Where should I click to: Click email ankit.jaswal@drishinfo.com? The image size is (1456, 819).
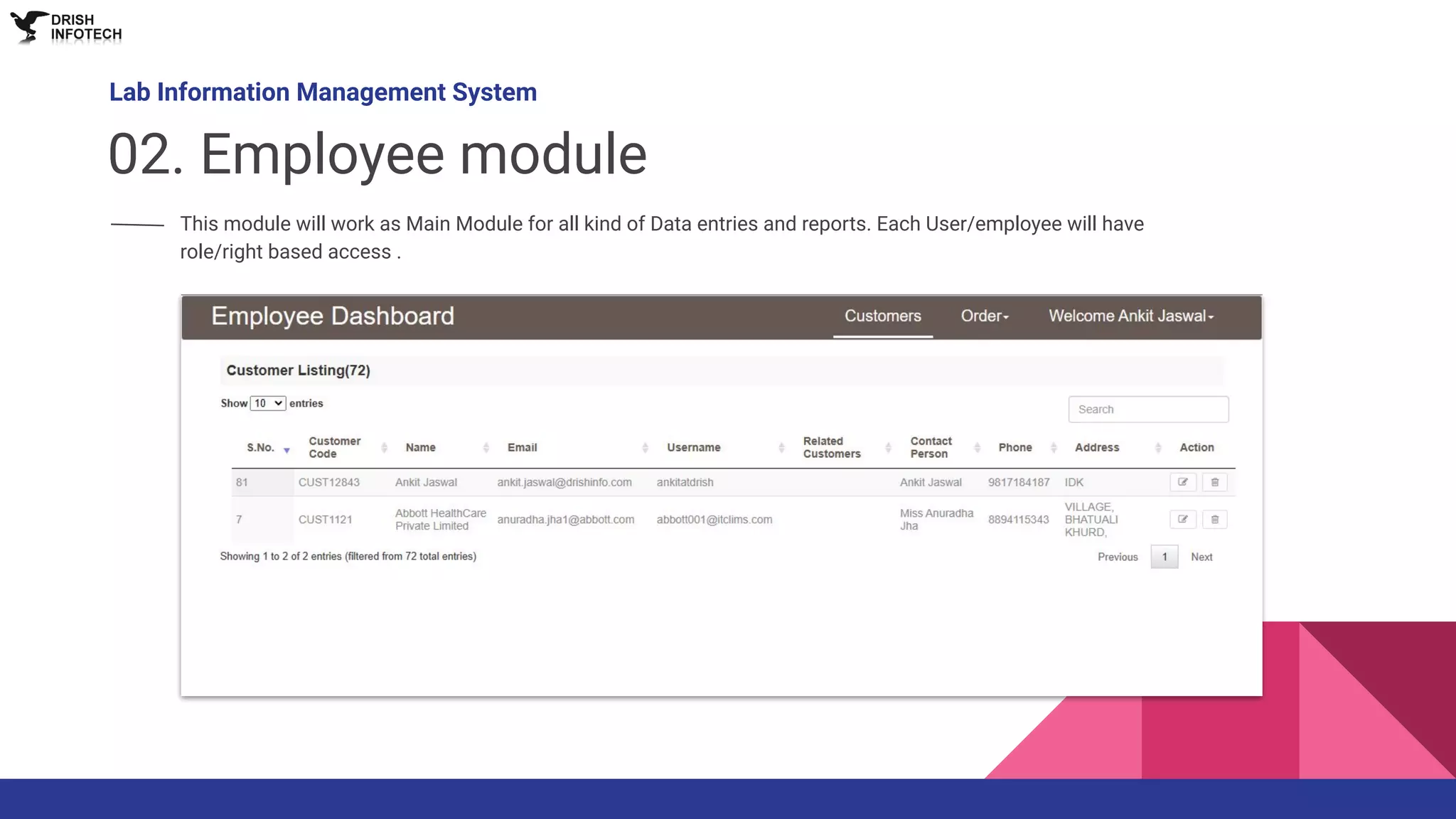[564, 482]
